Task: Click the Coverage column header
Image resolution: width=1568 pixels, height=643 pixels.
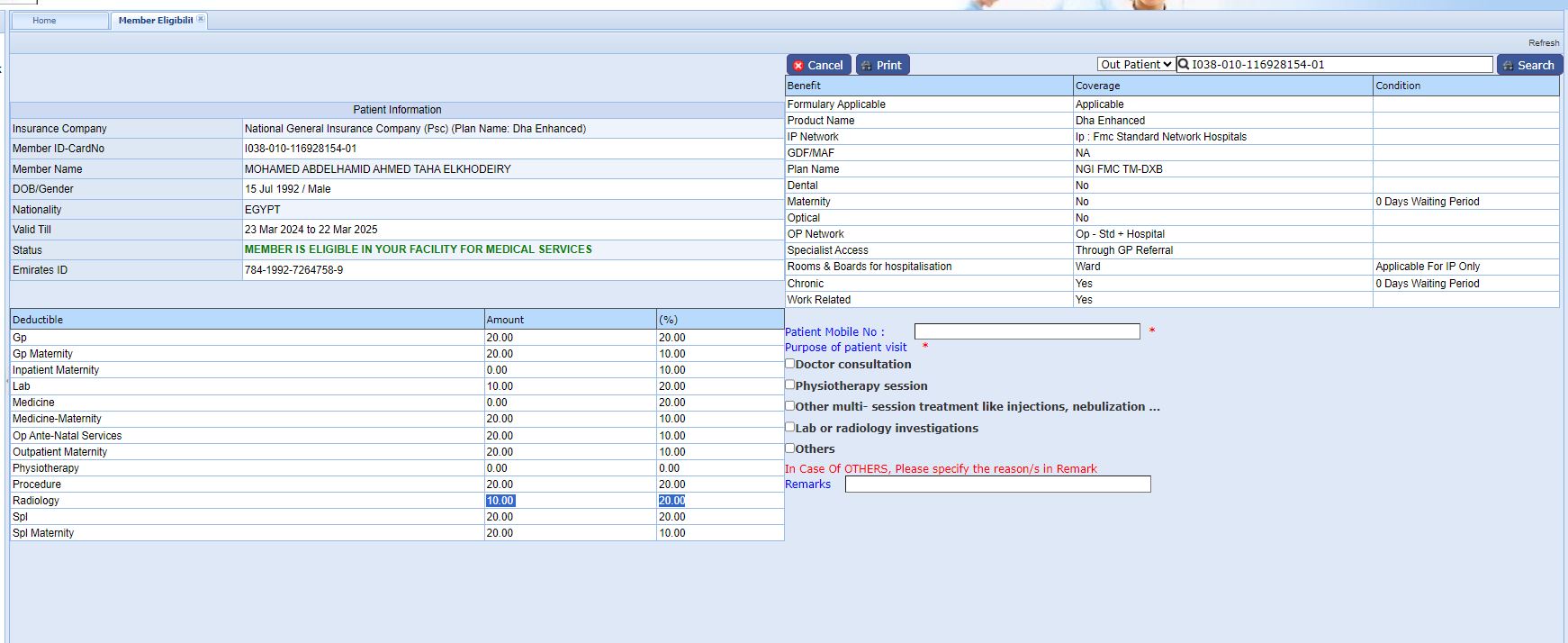Action: (1097, 86)
